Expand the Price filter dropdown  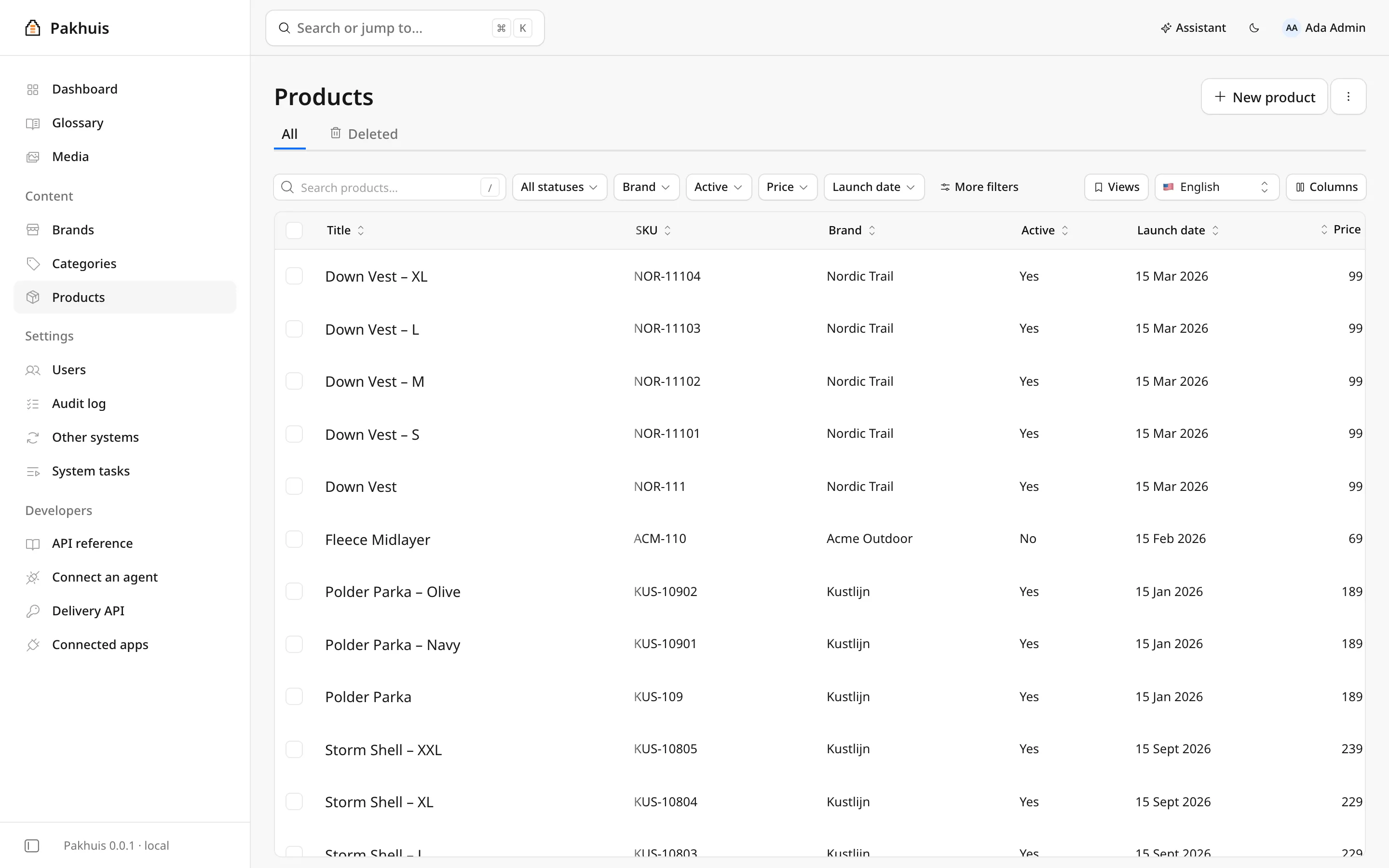click(x=788, y=187)
